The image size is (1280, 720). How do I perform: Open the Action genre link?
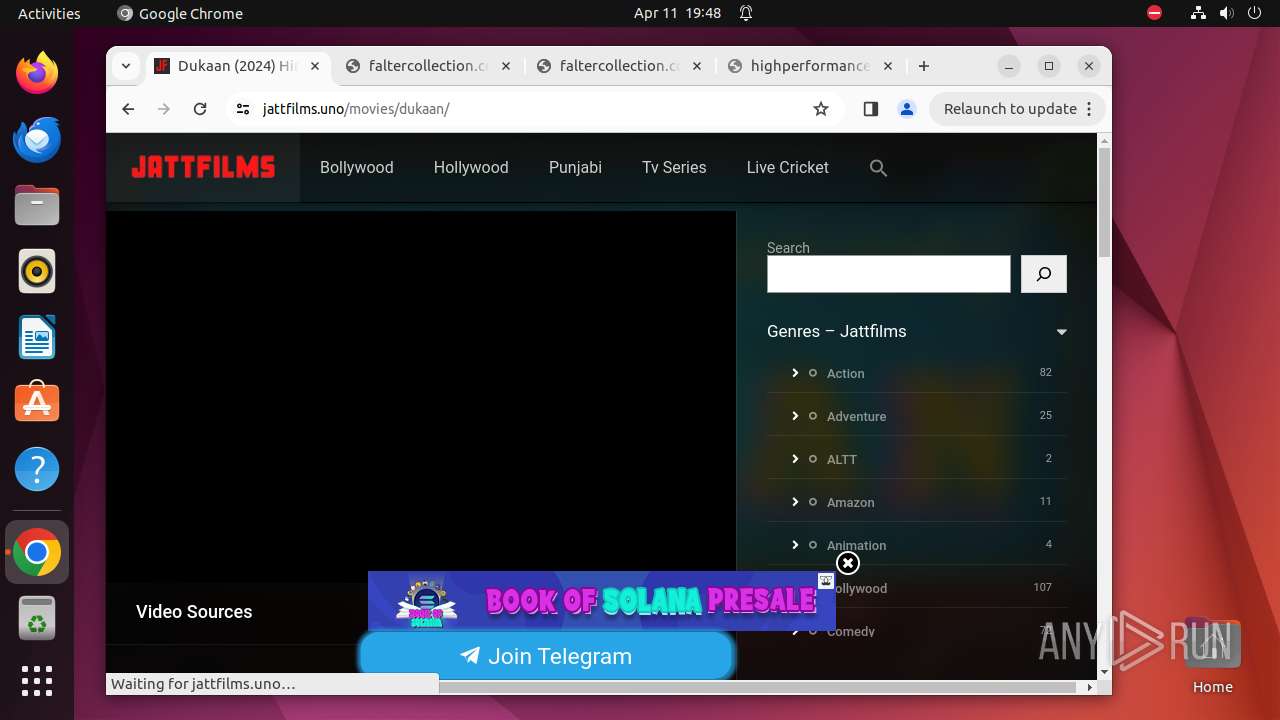(845, 374)
